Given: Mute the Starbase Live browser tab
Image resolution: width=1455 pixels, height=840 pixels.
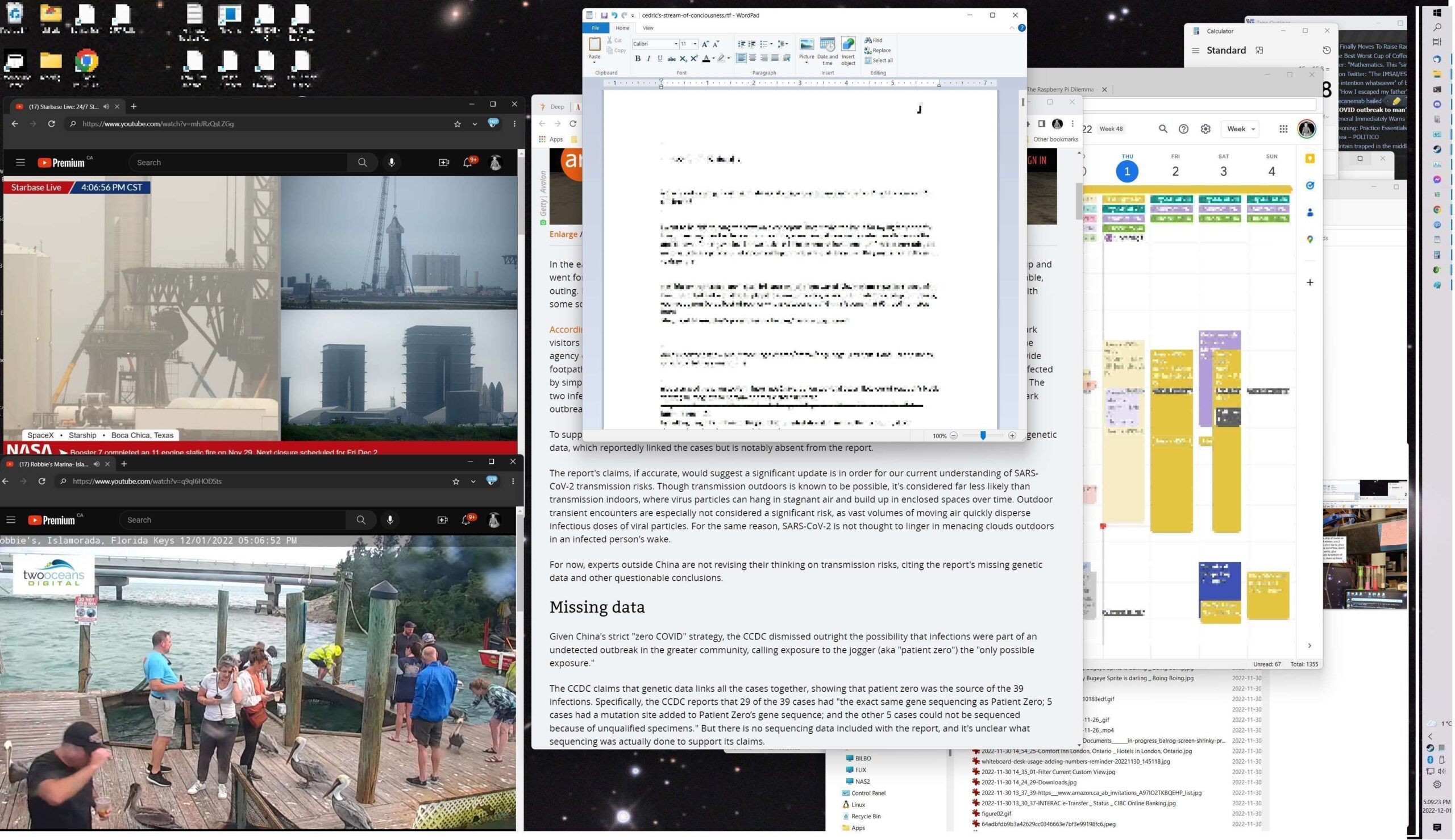Looking at the screenshot, I should (x=106, y=107).
